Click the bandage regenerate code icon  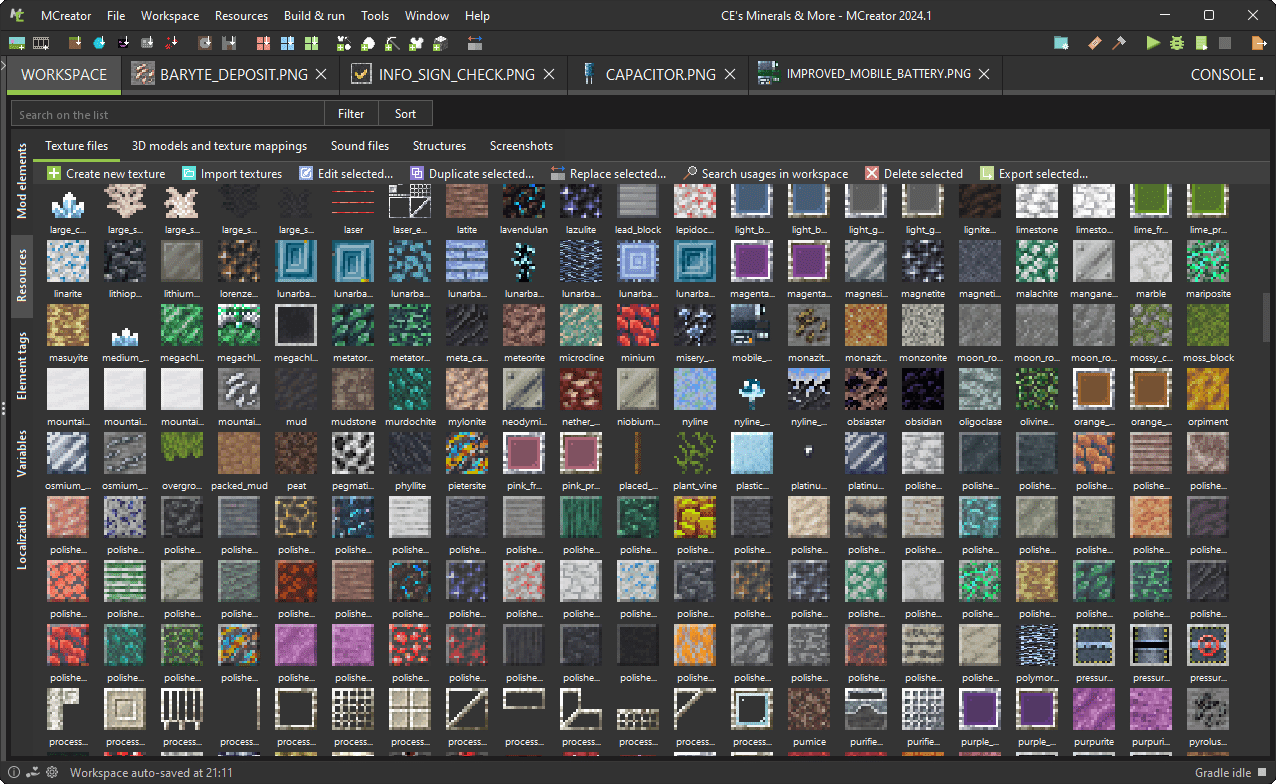click(x=1095, y=43)
